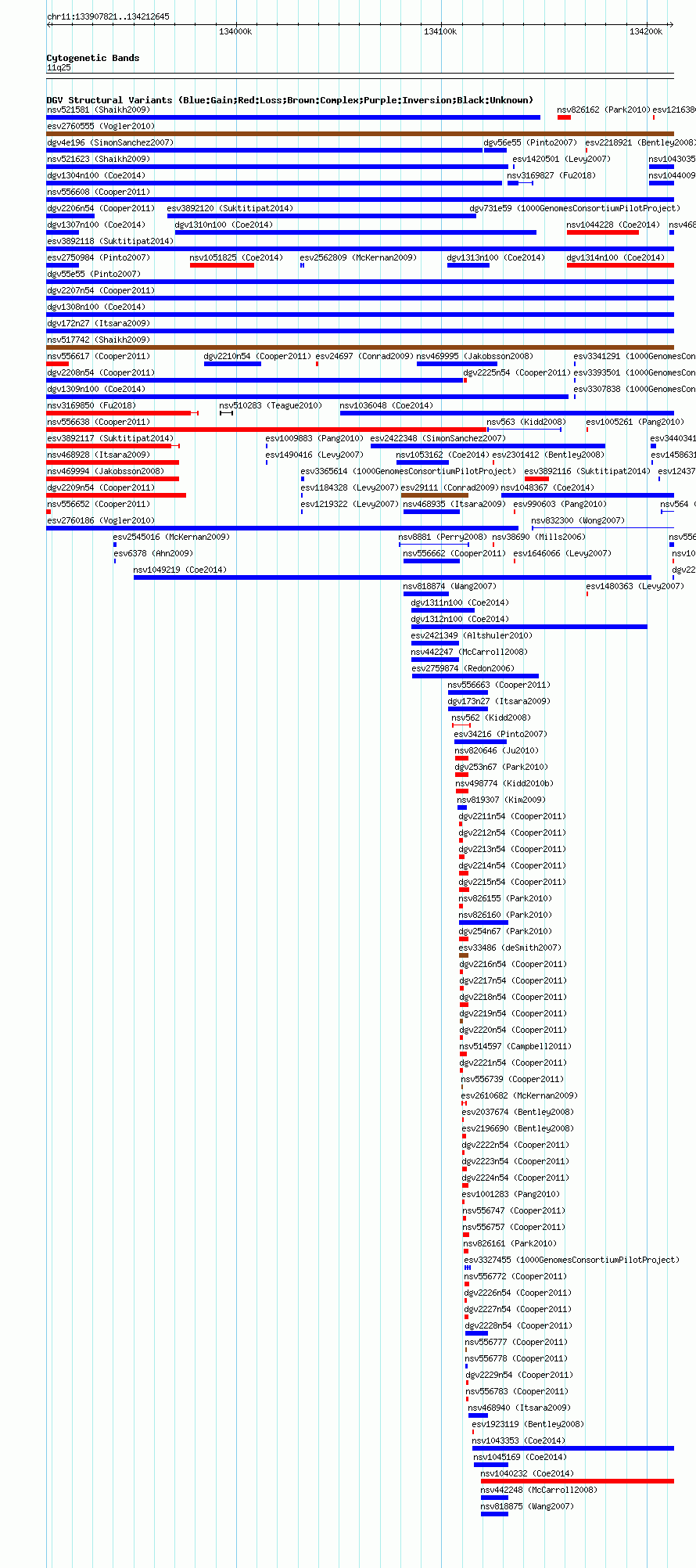Click nsv1043353 (Coe2014) label

518,1440
